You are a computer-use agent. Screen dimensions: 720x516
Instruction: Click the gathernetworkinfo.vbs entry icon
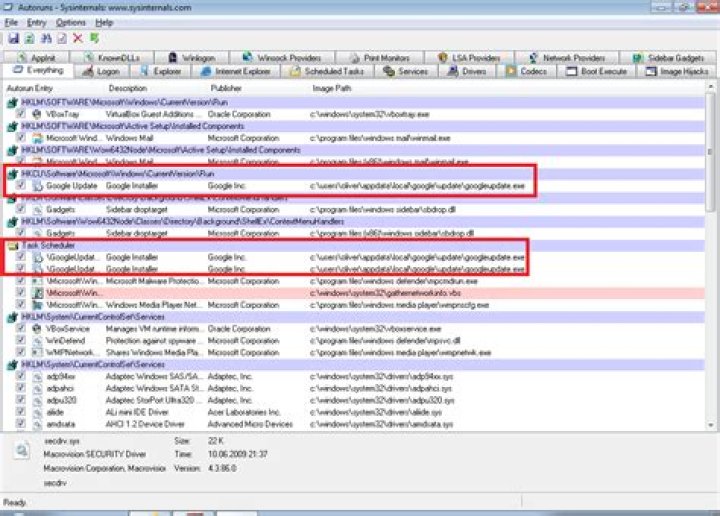click(37, 293)
